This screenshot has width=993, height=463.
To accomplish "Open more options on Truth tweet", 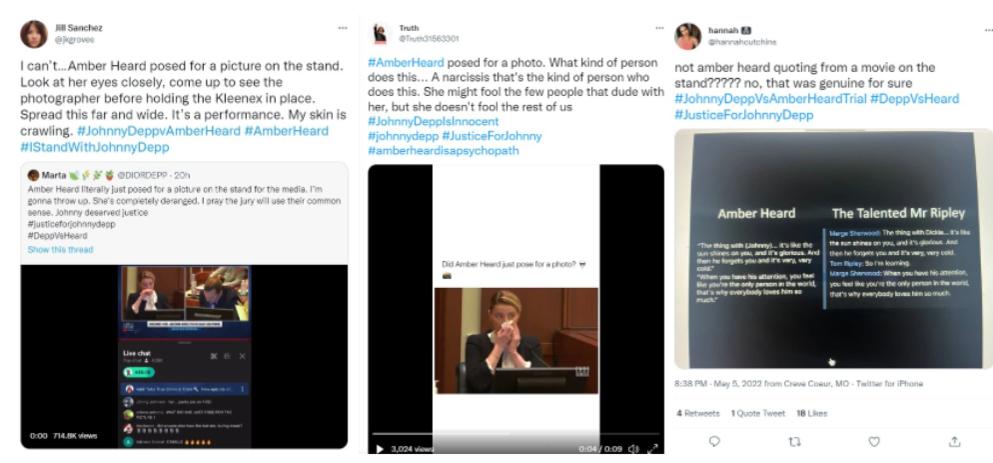I will 659,29.
